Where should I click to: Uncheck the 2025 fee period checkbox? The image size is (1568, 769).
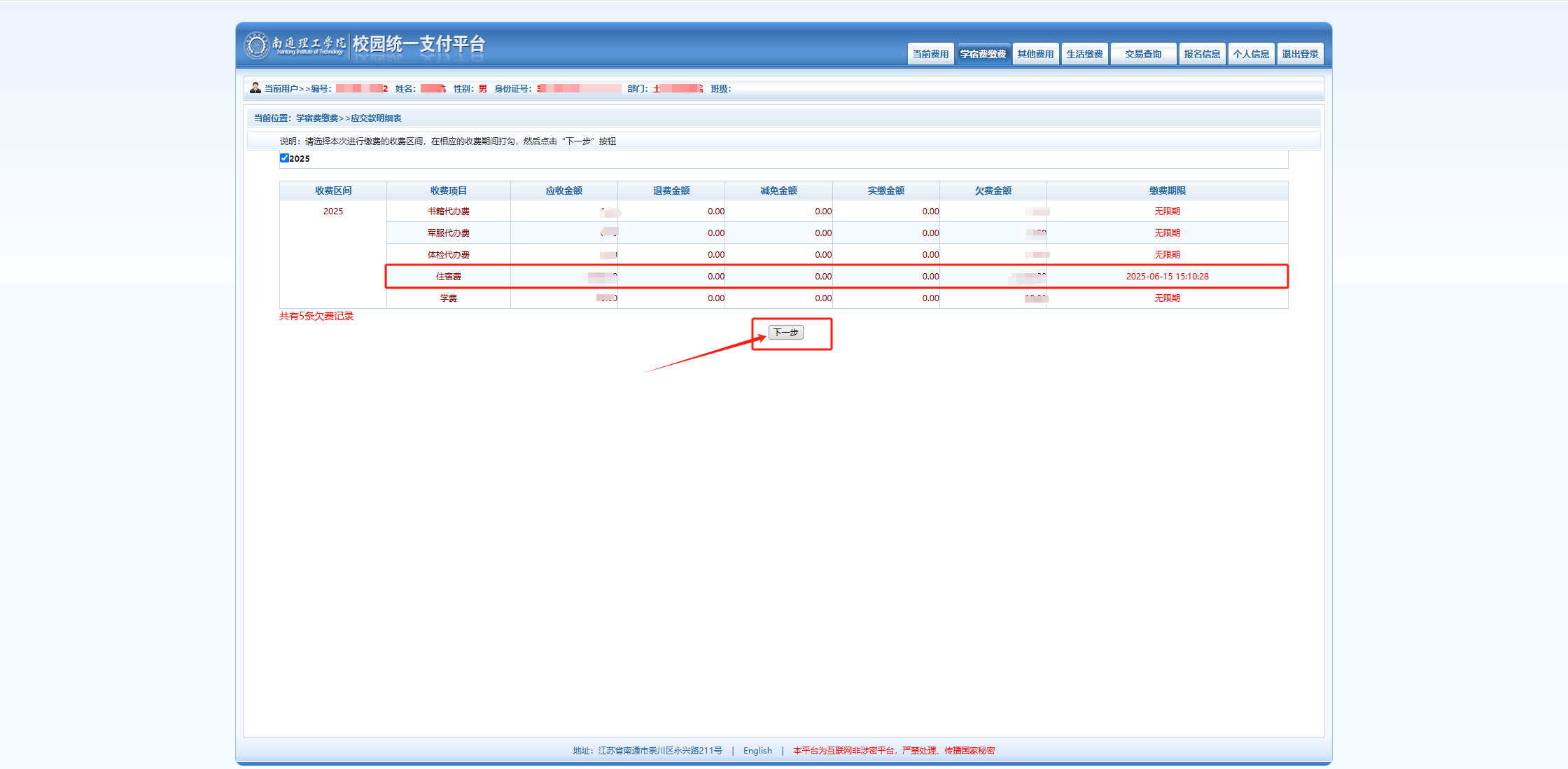click(x=284, y=158)
